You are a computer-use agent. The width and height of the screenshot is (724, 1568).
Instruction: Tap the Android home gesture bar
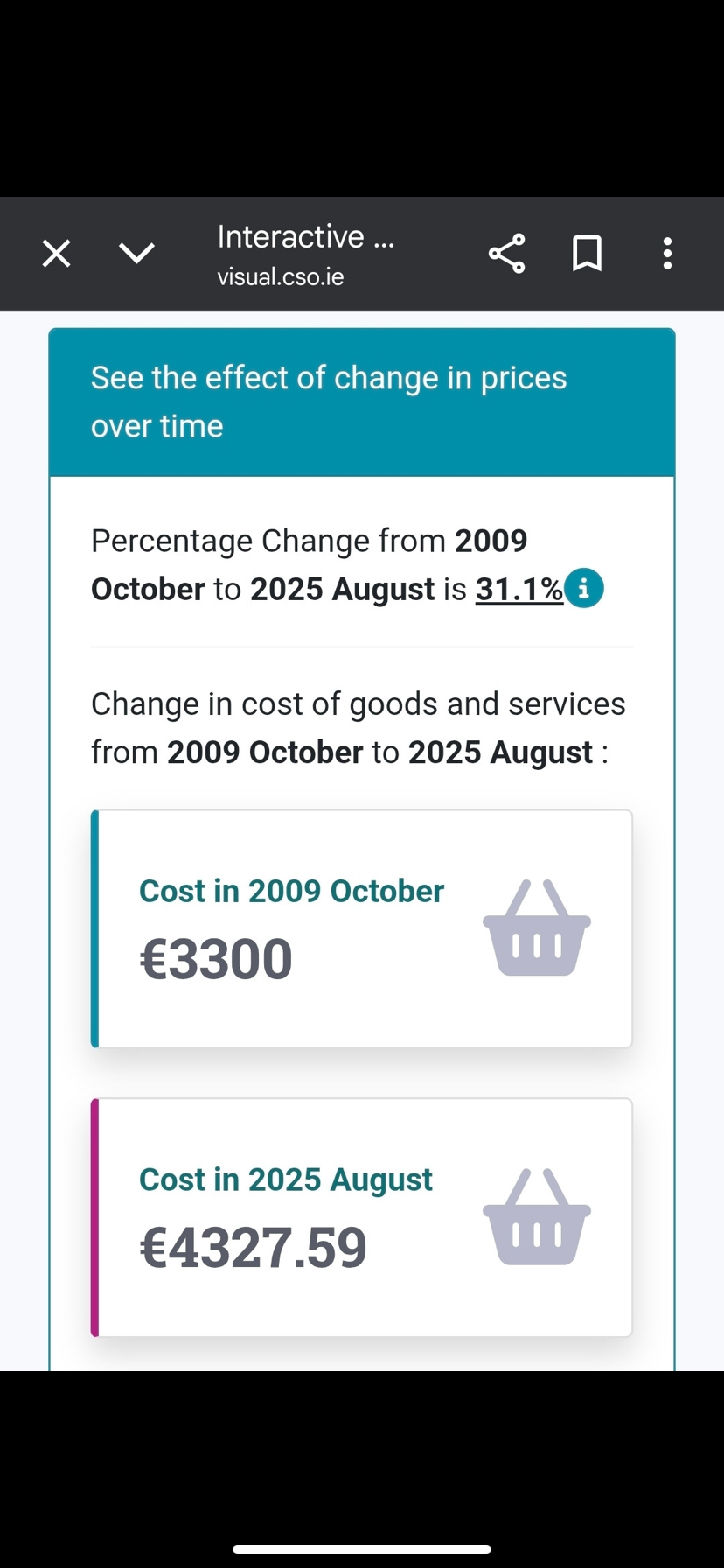[361, 1550]
